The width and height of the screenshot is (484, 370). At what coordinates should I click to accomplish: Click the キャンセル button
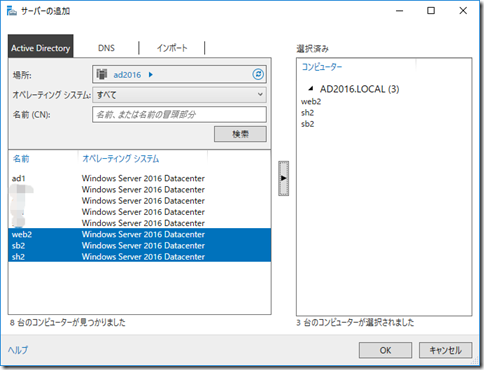(445, 350)
